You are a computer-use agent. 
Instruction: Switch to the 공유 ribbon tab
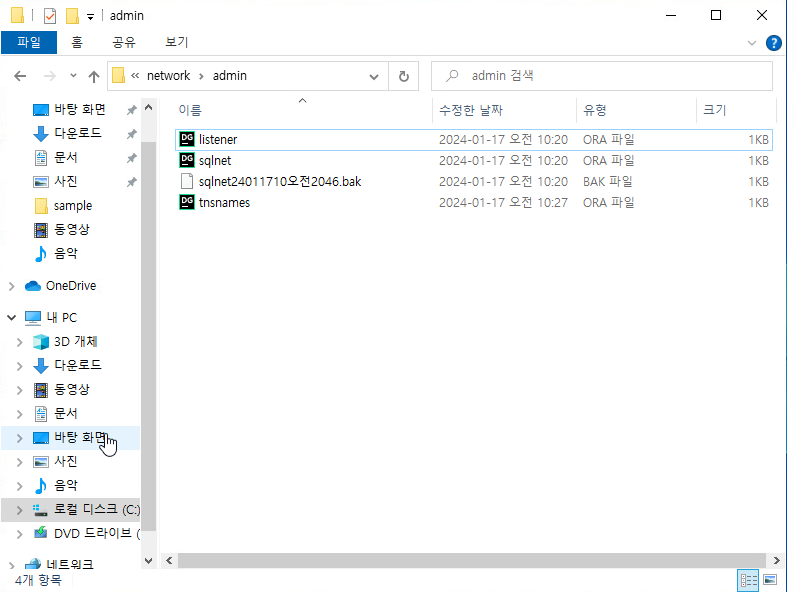click(124, 42)
